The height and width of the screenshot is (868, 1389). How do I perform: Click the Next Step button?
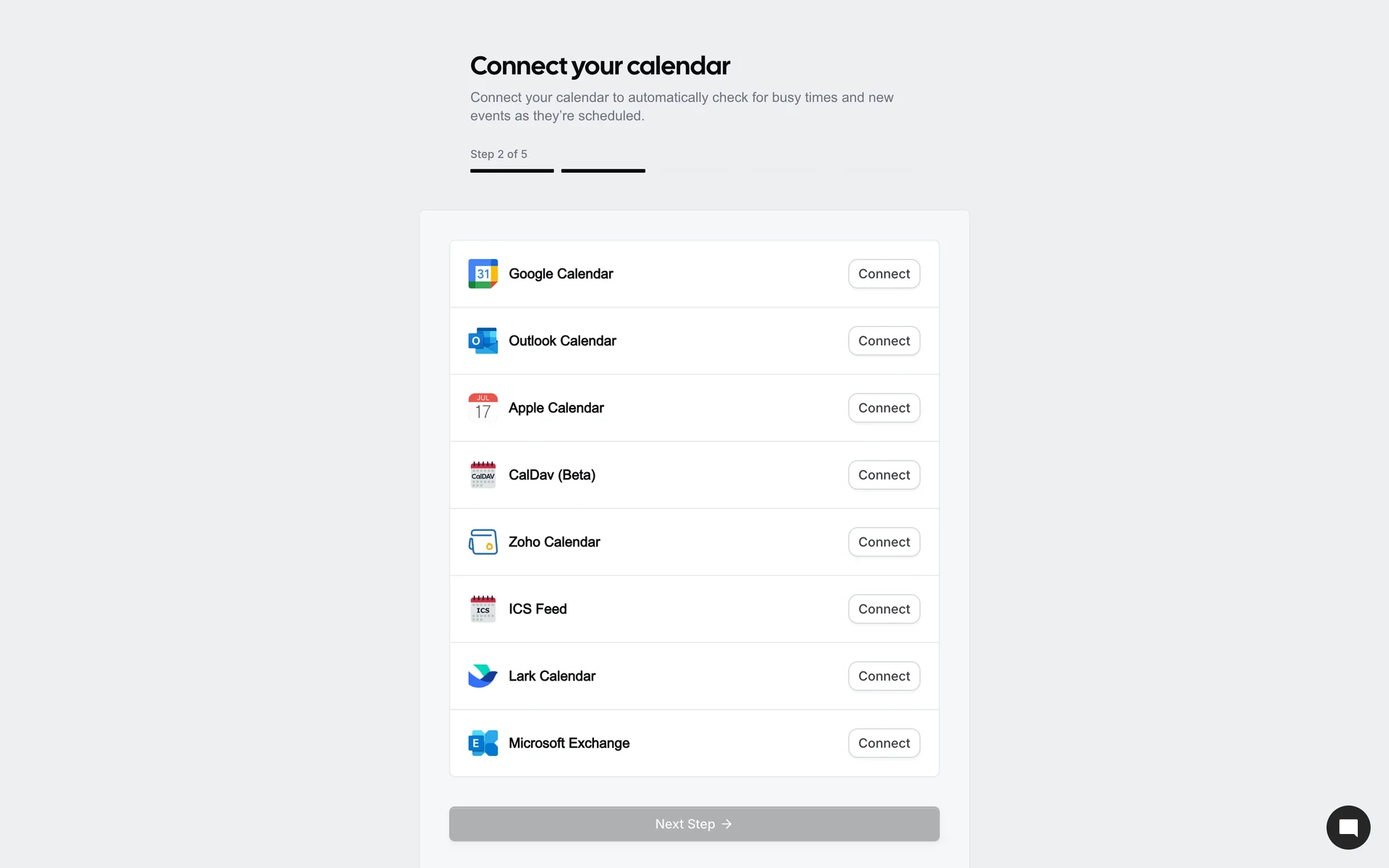[x=694, y=824]
